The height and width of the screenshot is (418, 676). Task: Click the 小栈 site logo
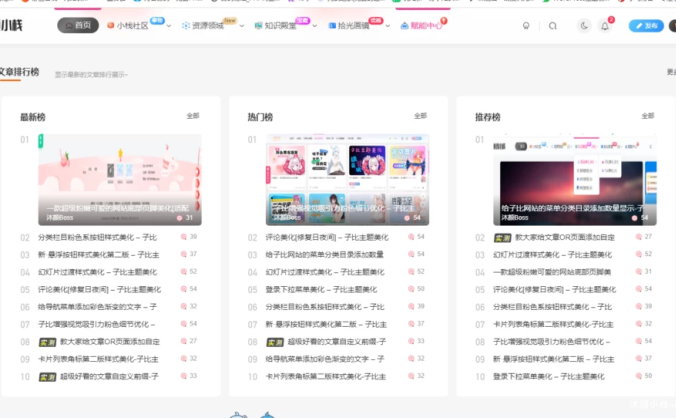[x=11, y=25]
